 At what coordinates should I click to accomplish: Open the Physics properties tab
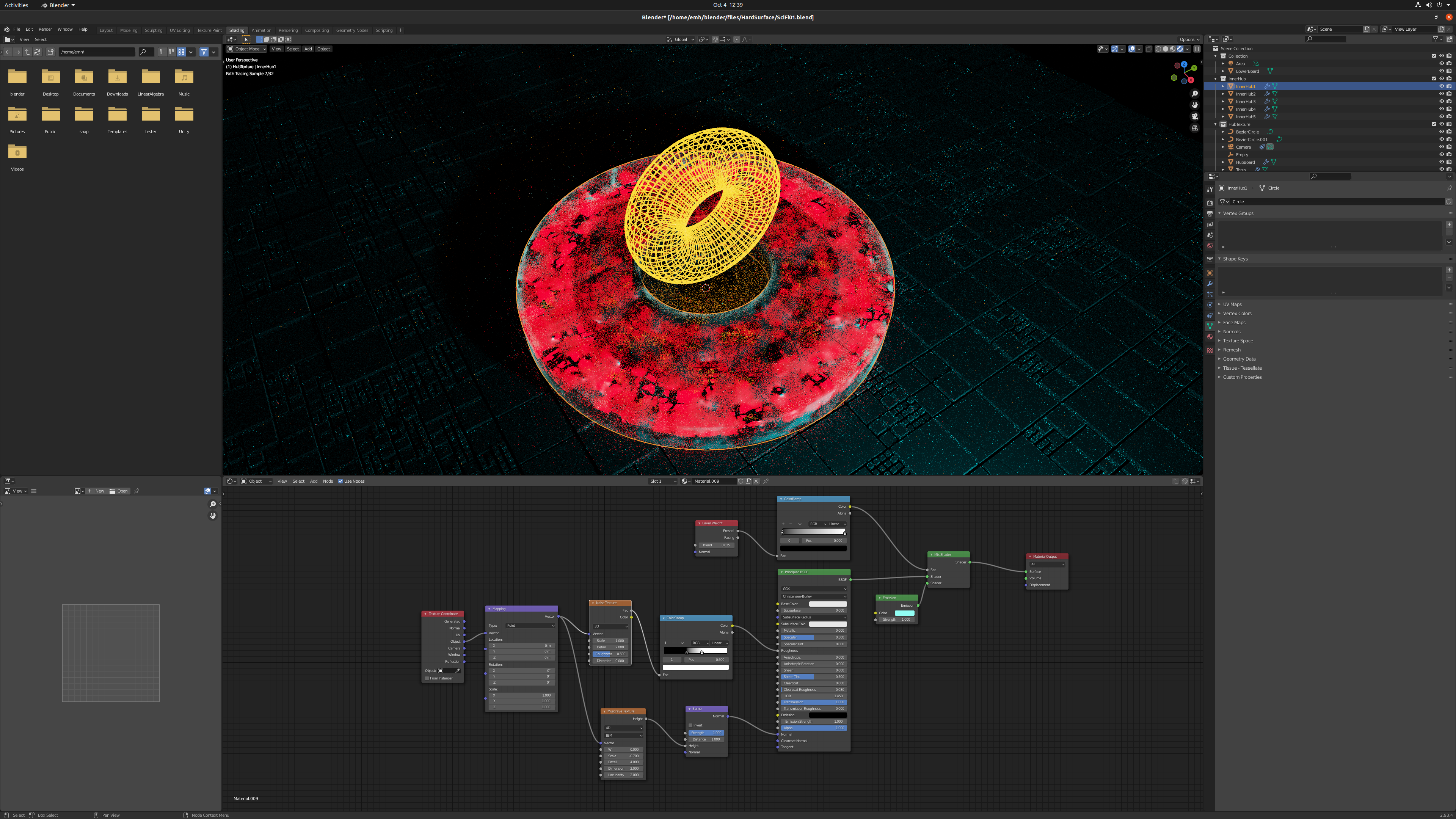coord(1210,304)
